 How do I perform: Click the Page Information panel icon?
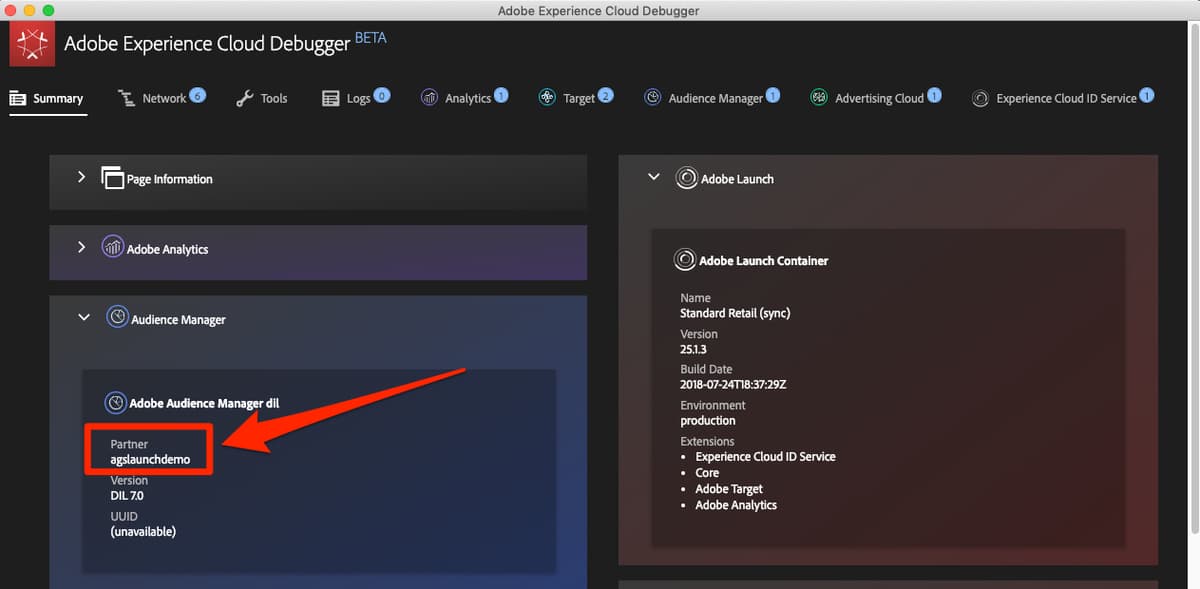tap(113, 176)
